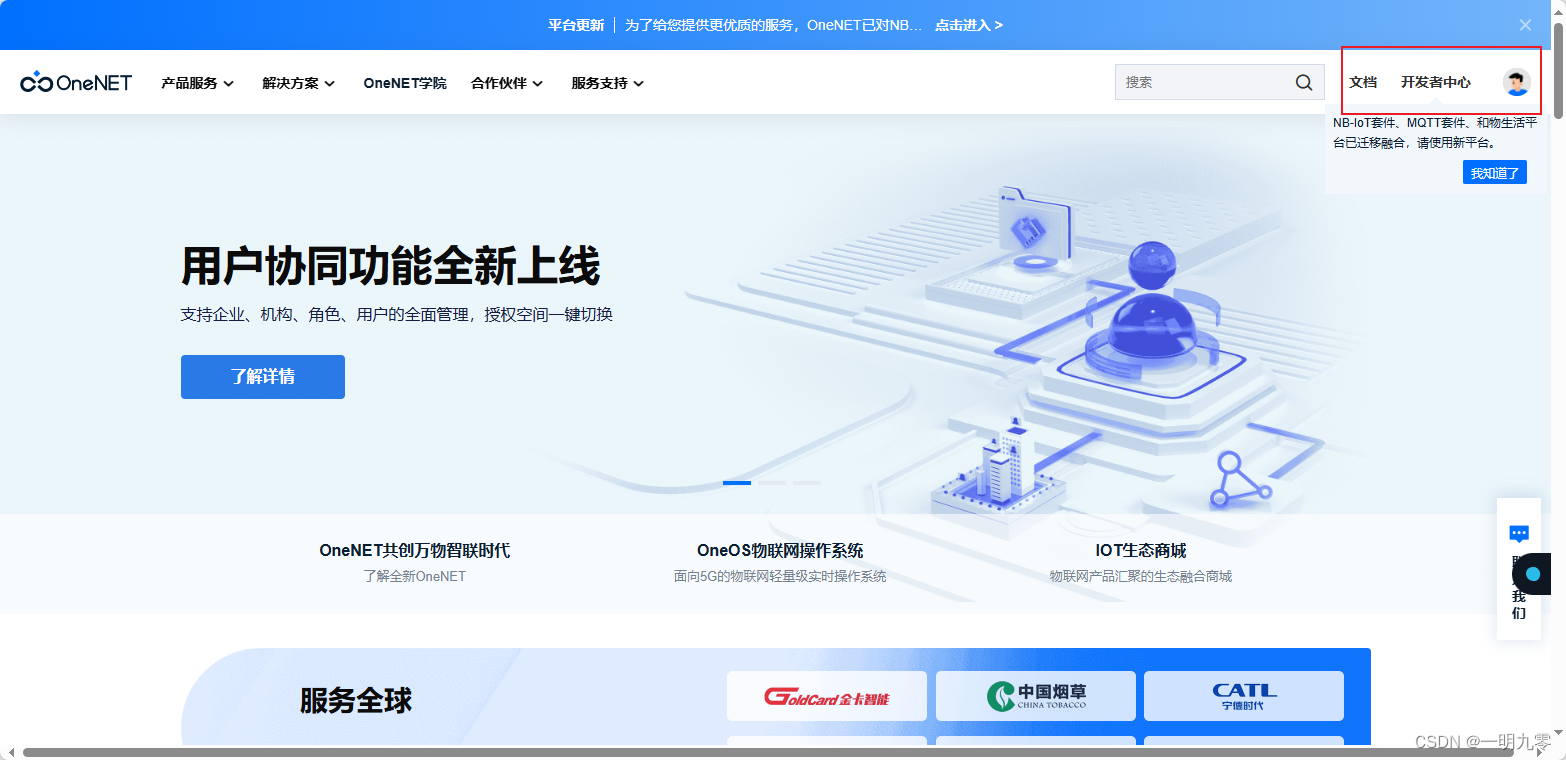Click the 用户协同功能全新上线 headline
The width and height of the screenshot is (1566, 760).
pos(390,267)
